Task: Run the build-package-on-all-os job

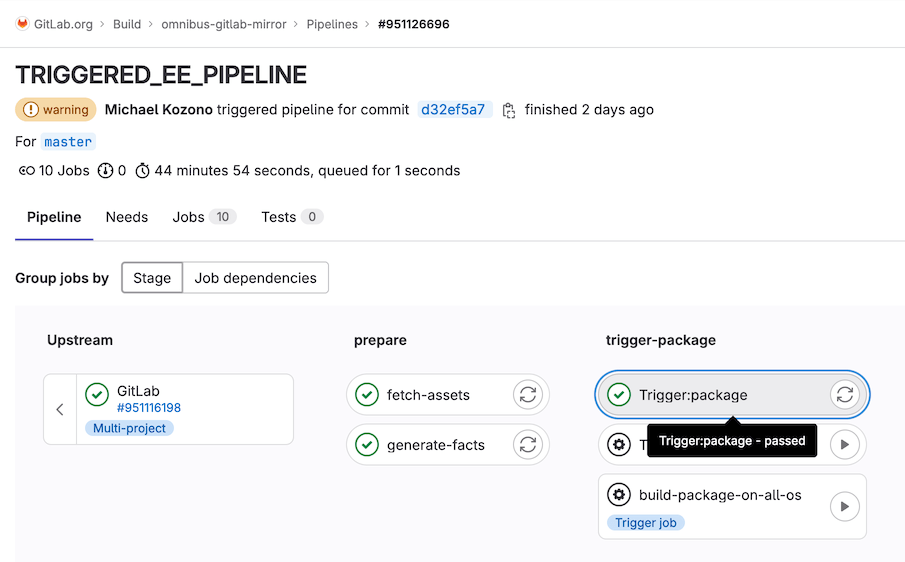Action: 845,507
